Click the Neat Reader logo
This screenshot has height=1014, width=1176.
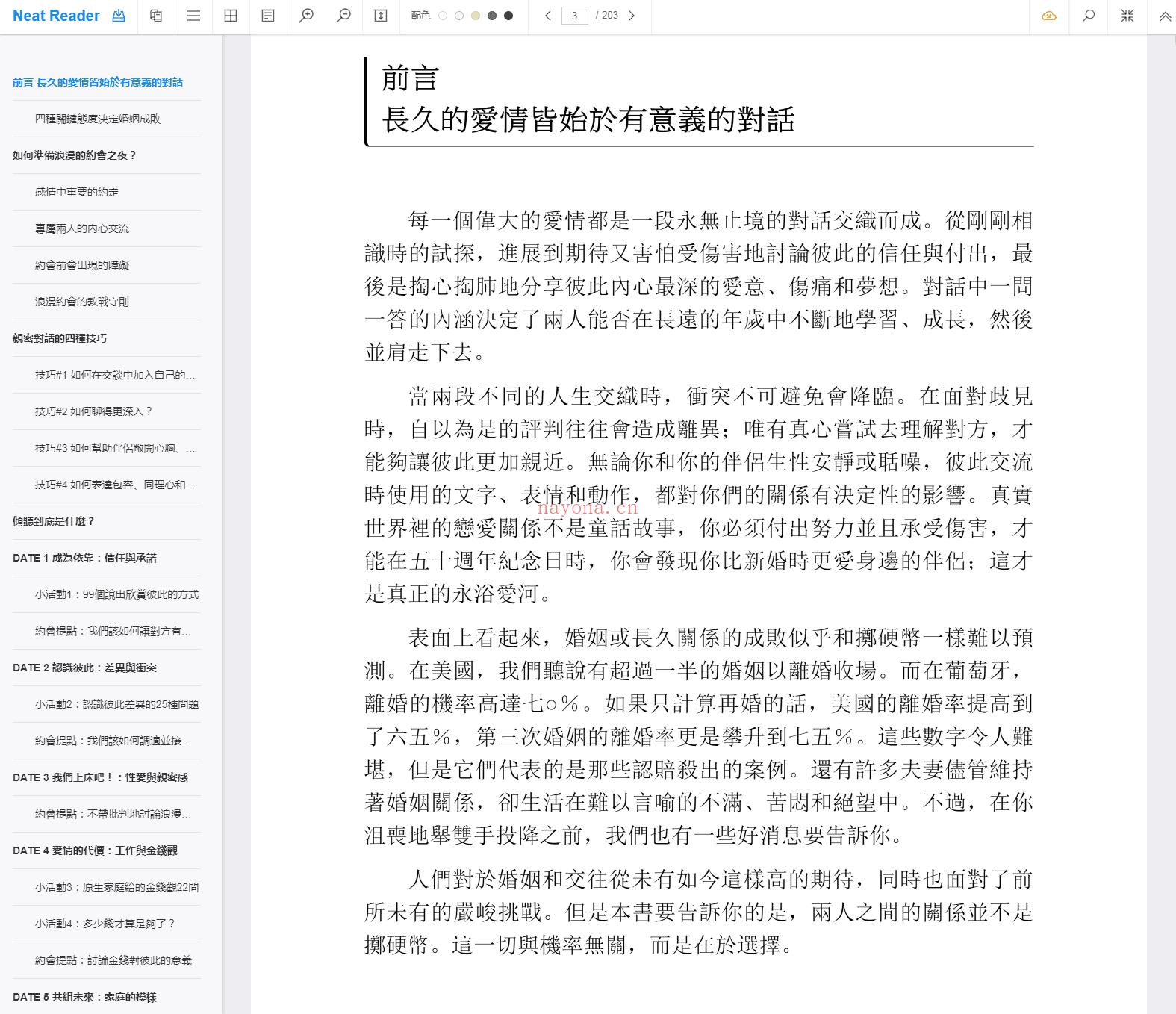(56, 16)
